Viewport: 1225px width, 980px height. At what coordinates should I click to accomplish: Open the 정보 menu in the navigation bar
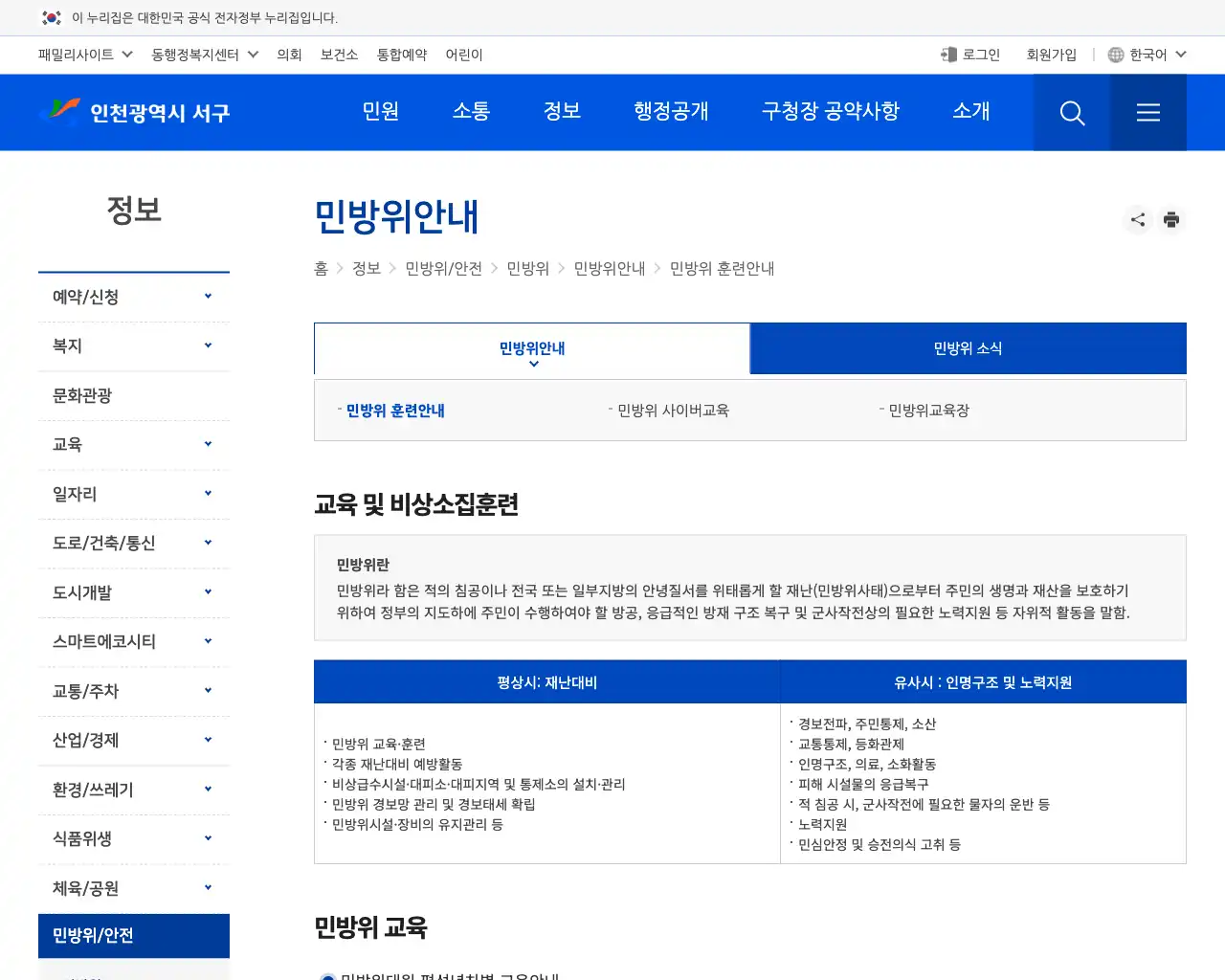click(562, 112)
